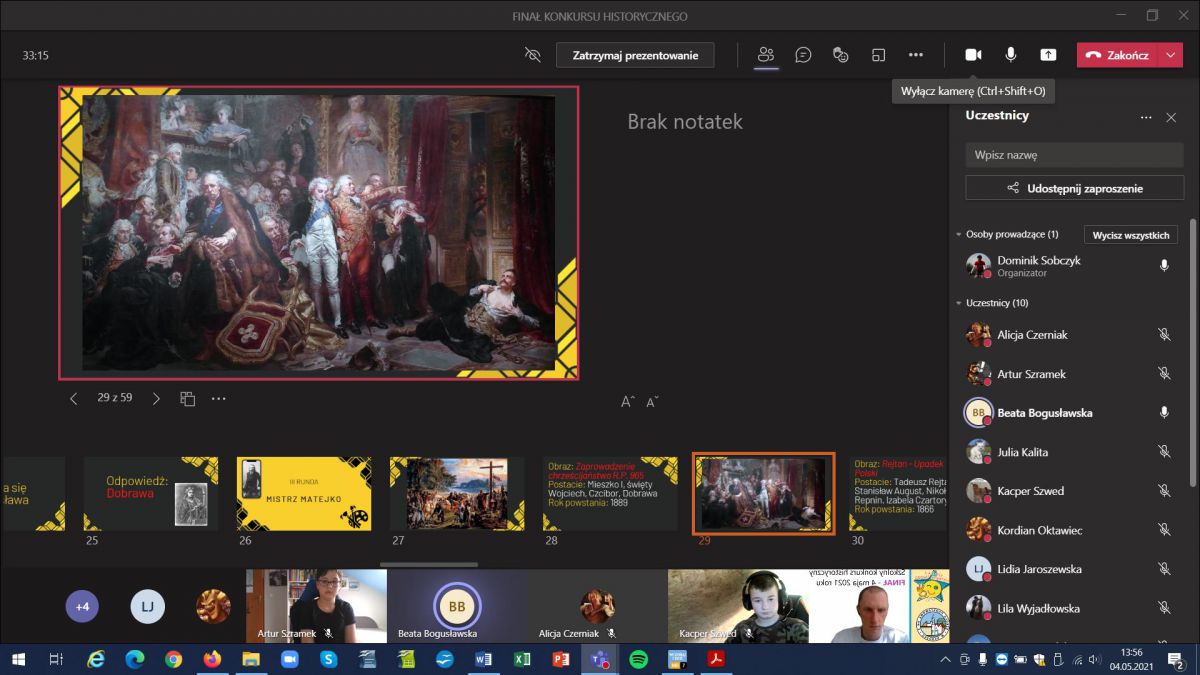Toggle Lila Wyjadłowska's muted microphone icon
This screenshot has height=675, width=1200.
pos(1164,608)
